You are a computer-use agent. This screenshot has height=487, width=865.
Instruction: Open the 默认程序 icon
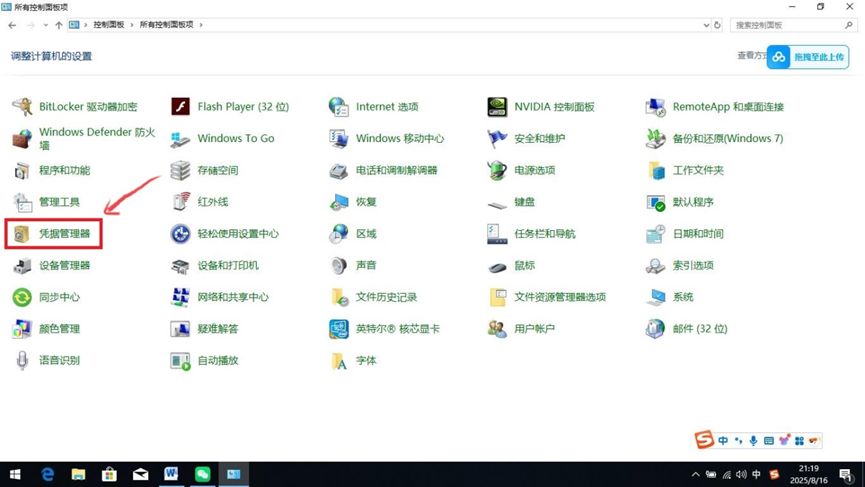(x=655, y=202)
